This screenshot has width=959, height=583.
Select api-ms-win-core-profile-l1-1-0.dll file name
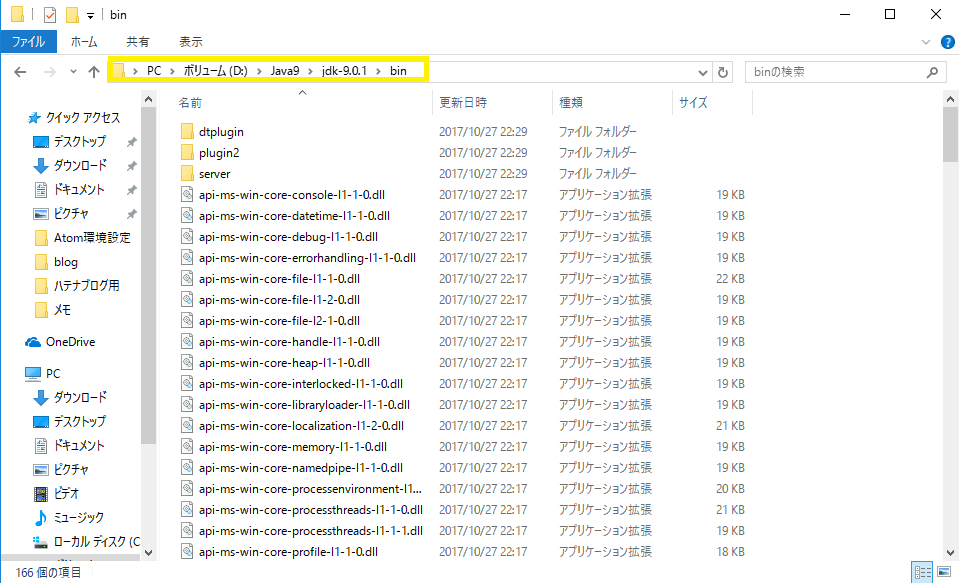coord(288,552)
